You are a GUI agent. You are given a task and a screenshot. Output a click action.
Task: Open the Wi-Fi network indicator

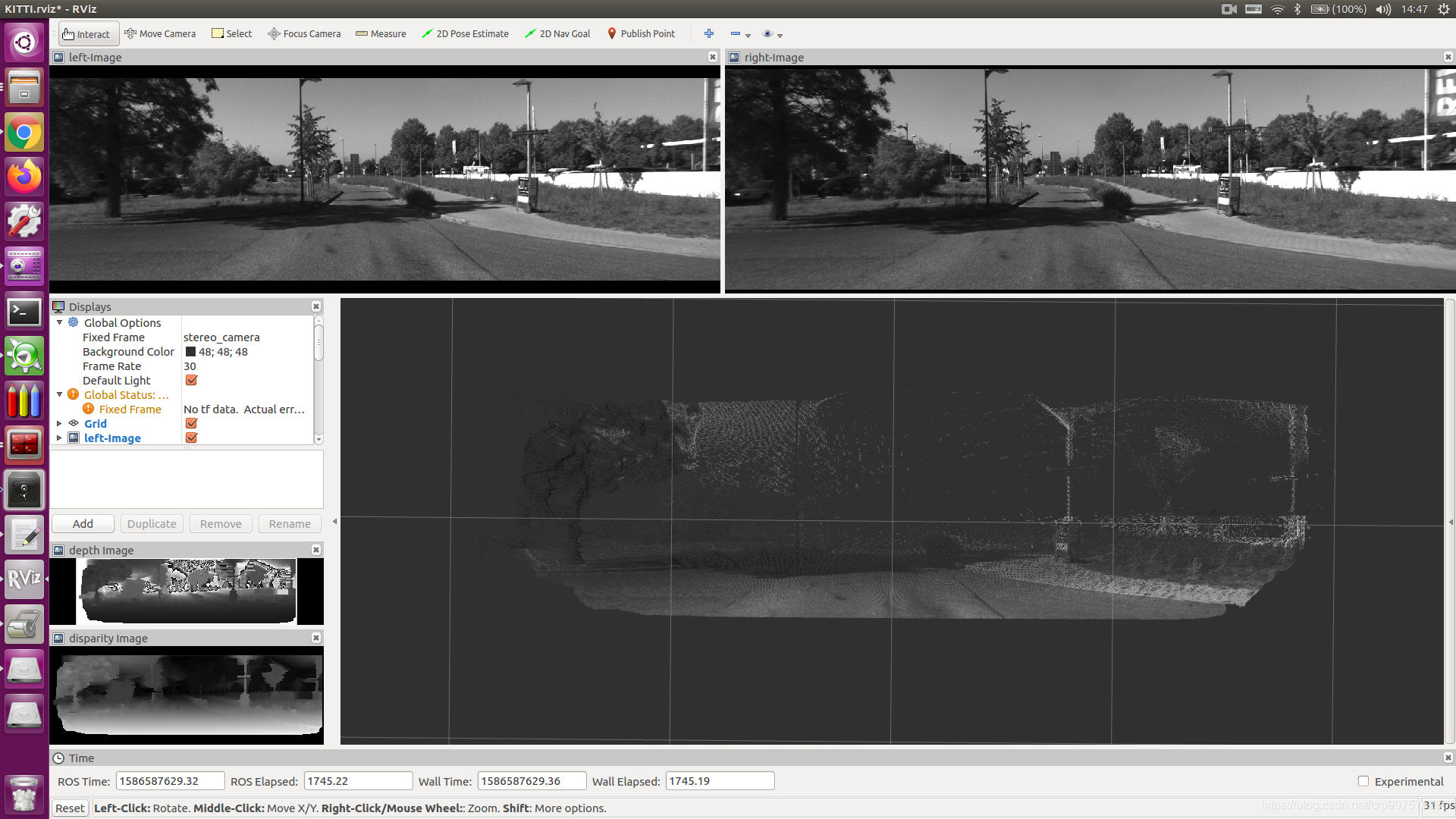pos(1278,9)
